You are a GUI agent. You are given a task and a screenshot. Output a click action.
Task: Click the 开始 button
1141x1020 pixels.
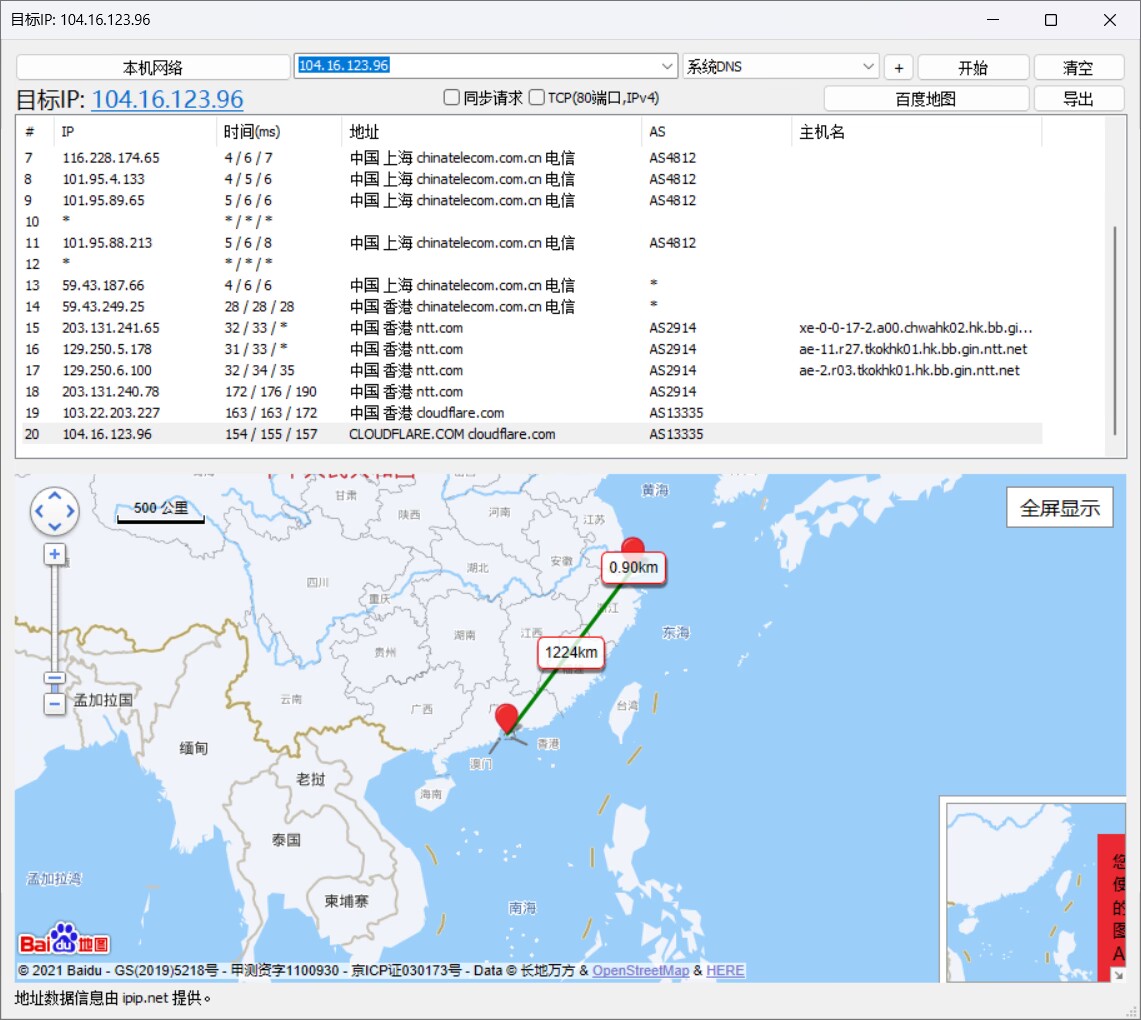973,68
